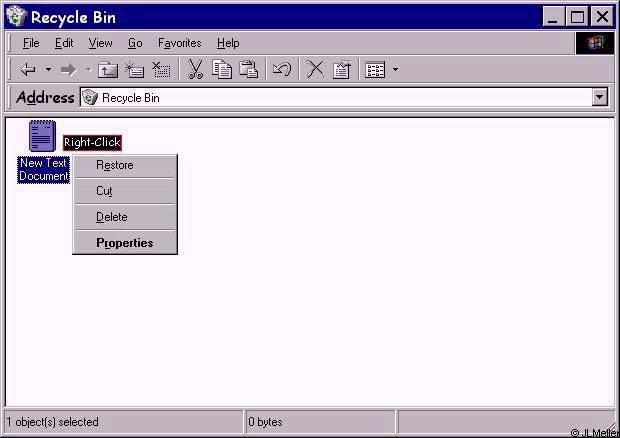The height and width of the screenshot is (438, 620).
Task: Open the Help menu
Action: click(x=228, y=43)
